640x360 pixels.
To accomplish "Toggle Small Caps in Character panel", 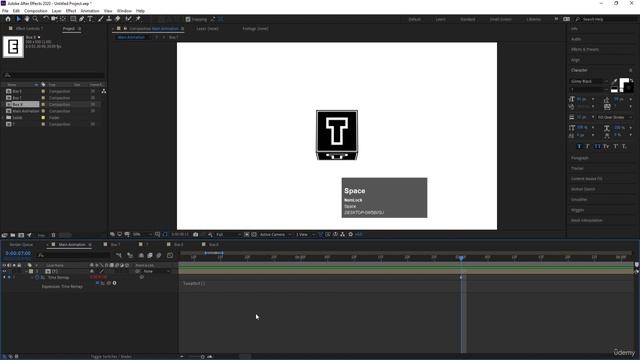I will click(x=606, y=146).
